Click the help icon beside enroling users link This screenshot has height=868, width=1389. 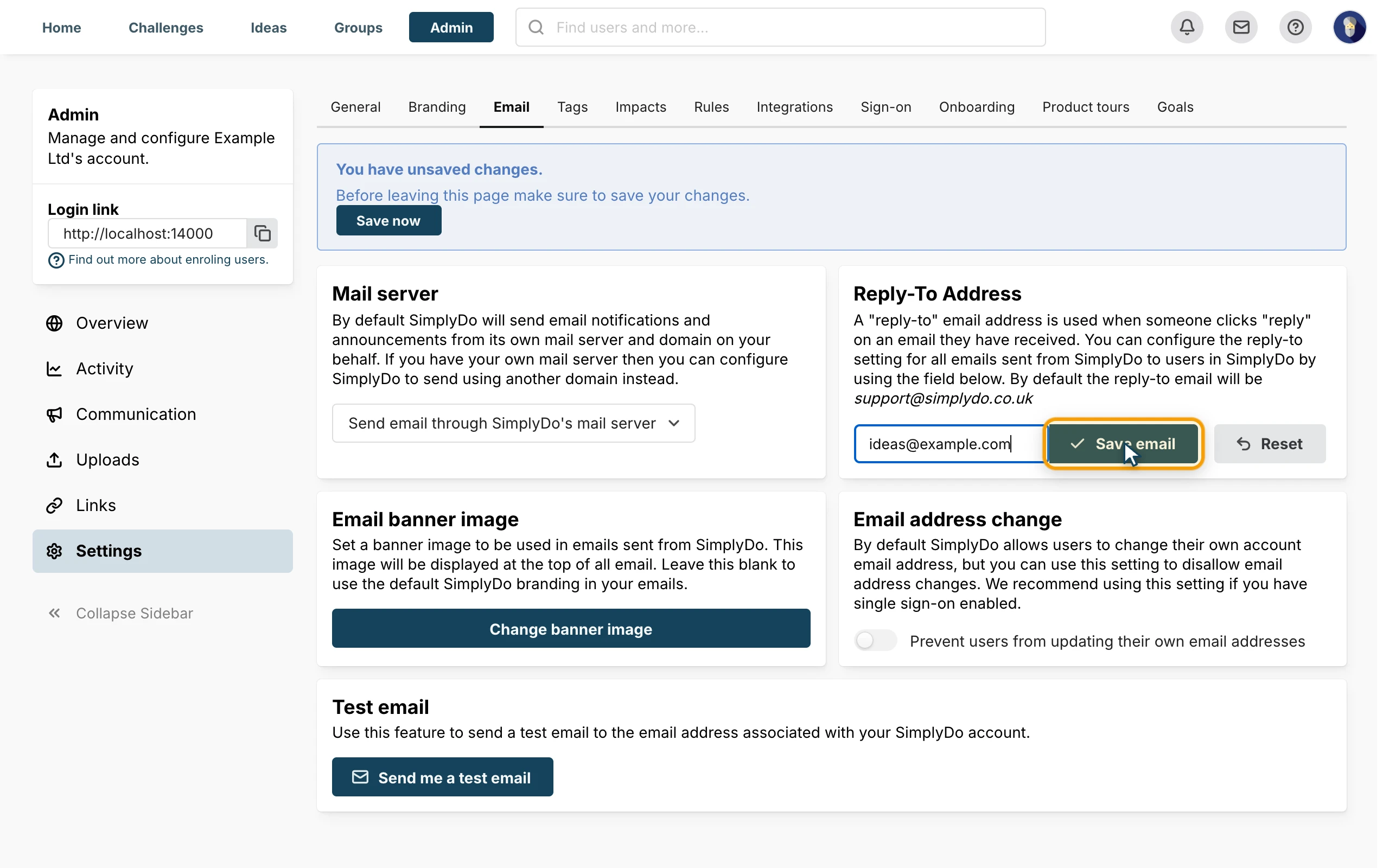click(x=56, y=260)
